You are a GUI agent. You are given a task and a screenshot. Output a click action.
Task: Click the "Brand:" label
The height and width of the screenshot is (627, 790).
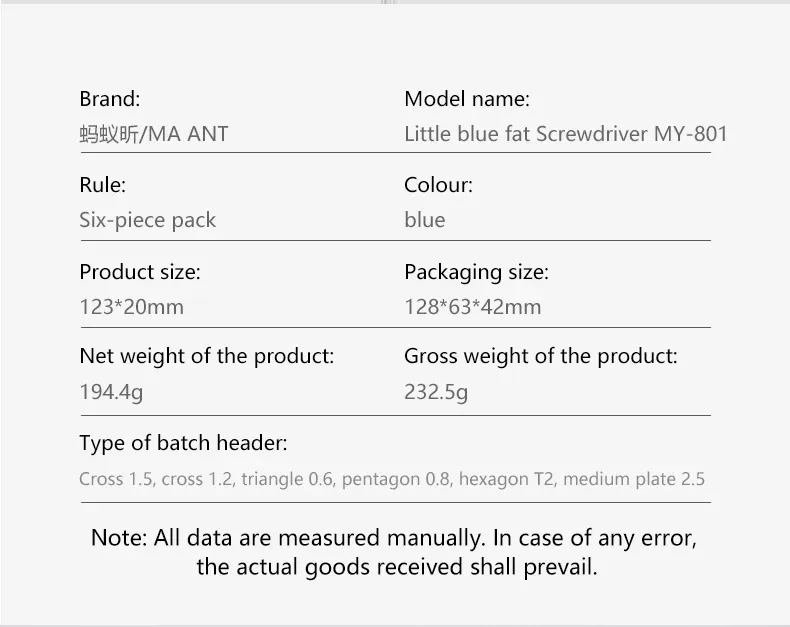(x=110, y=99)
